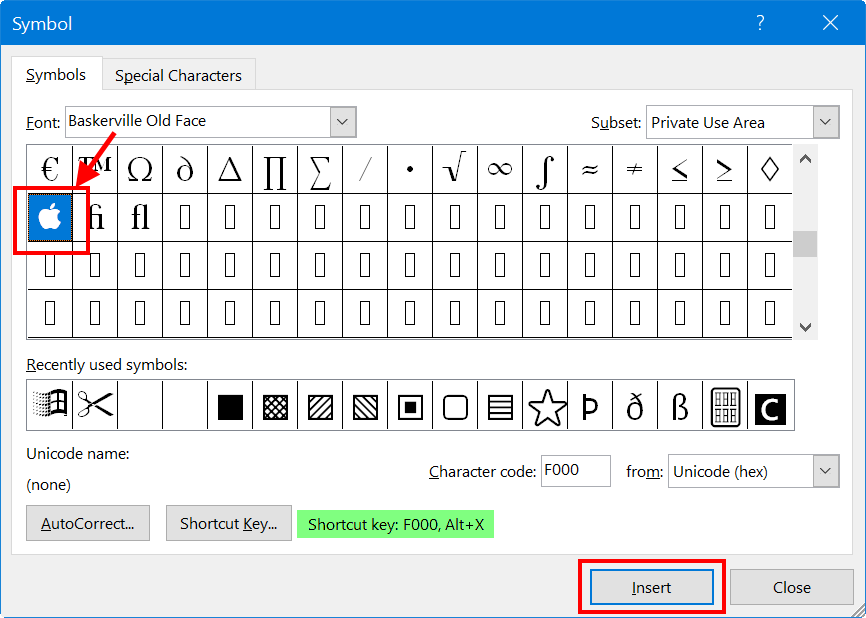
Task: Open the AutoCorrect options button
Action: click(88, 523)
